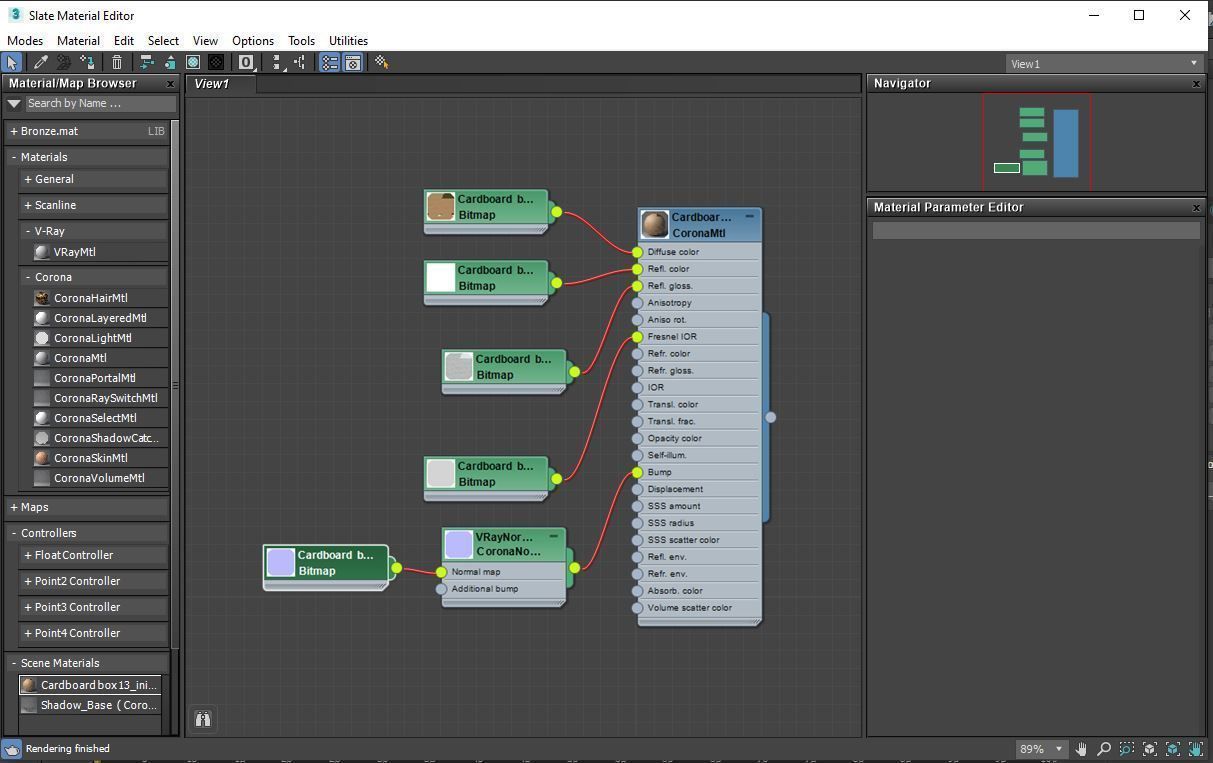Viewport: 1213px width, 763px height.
Task: Click the Navigator view rectangle
Action: pos(1036,141)
